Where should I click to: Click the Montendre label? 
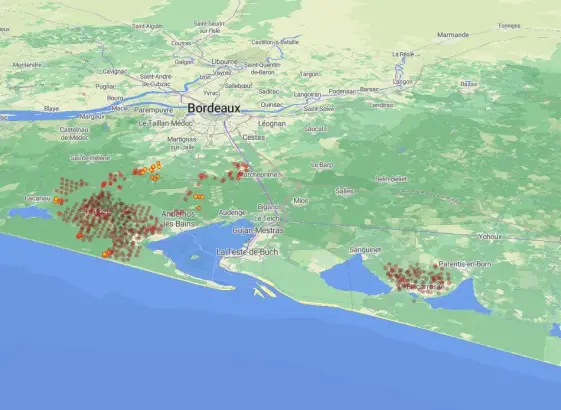click(x=27, y=65)
